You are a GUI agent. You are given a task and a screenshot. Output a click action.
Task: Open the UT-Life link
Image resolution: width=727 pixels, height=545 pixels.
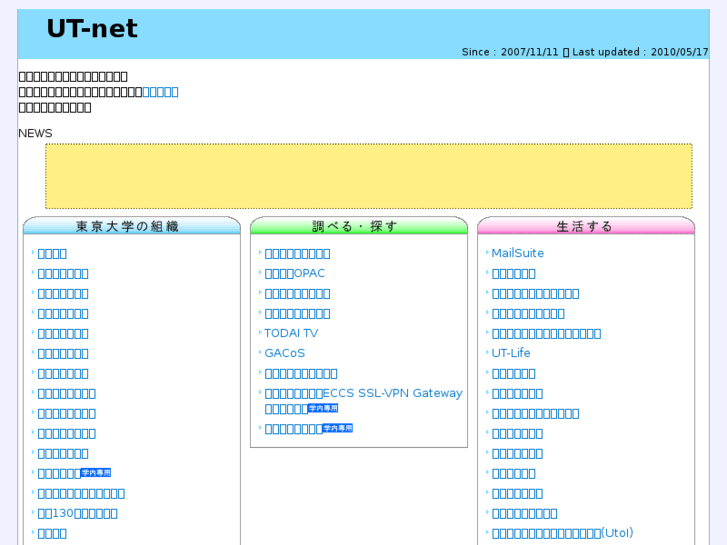pyautogui.click(x=511, y=353)
